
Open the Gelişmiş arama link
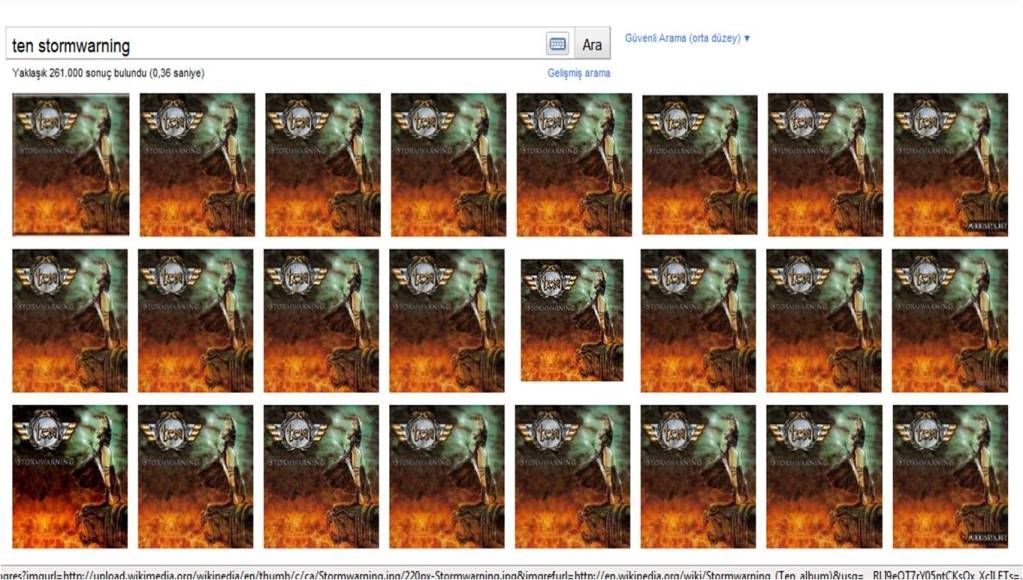(578, 73)
